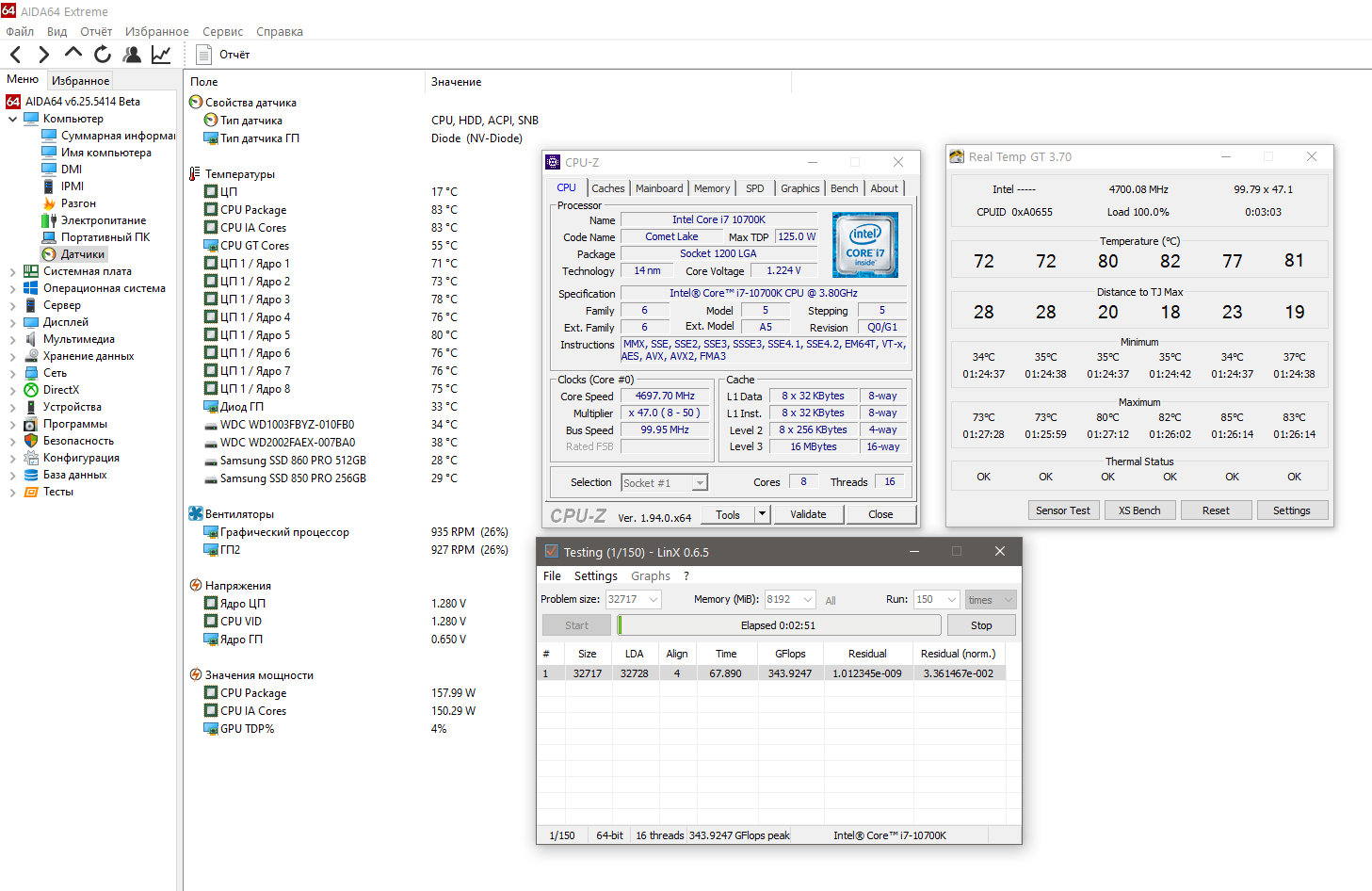Expand the Системная плата tree node
Viewport: 1372px width, 891px height.
[x=12, y=272]
